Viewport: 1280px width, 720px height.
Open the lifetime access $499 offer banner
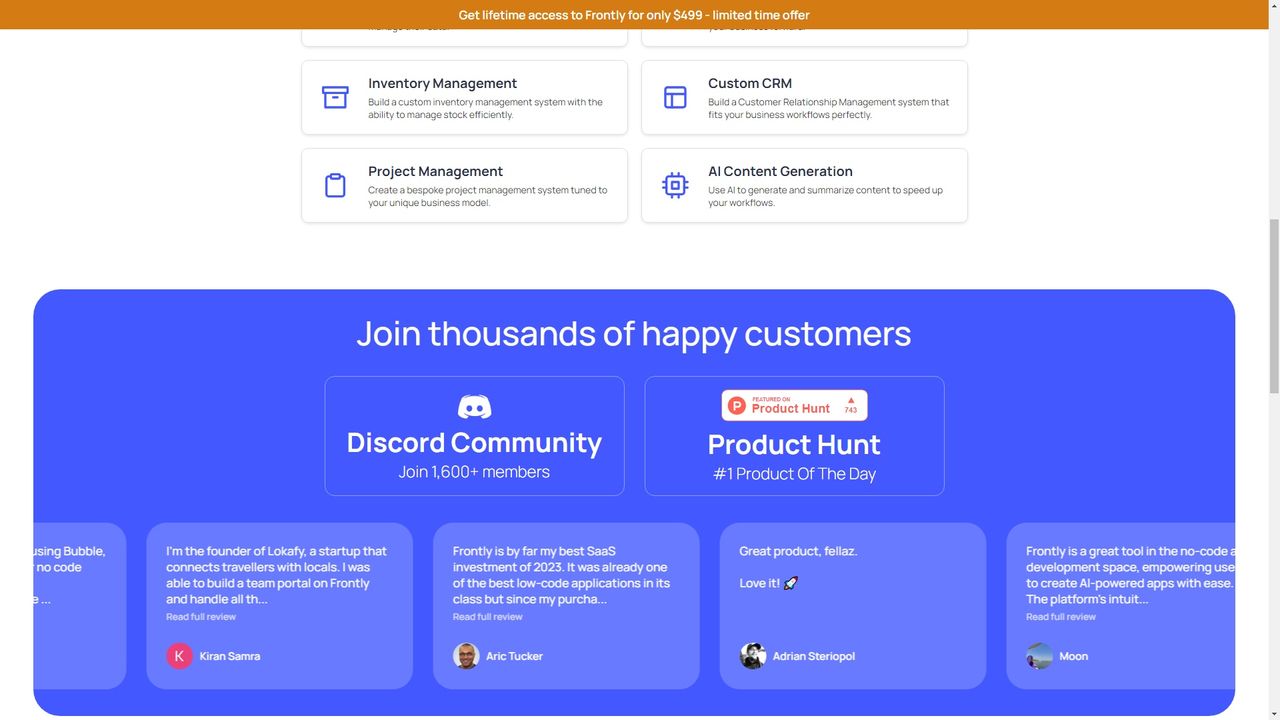634,15
